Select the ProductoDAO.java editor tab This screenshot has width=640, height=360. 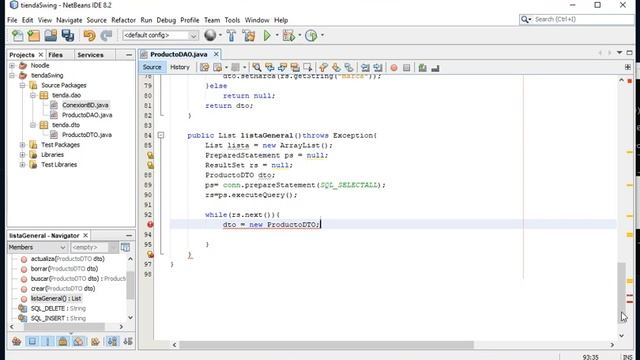tap(179, 54)
